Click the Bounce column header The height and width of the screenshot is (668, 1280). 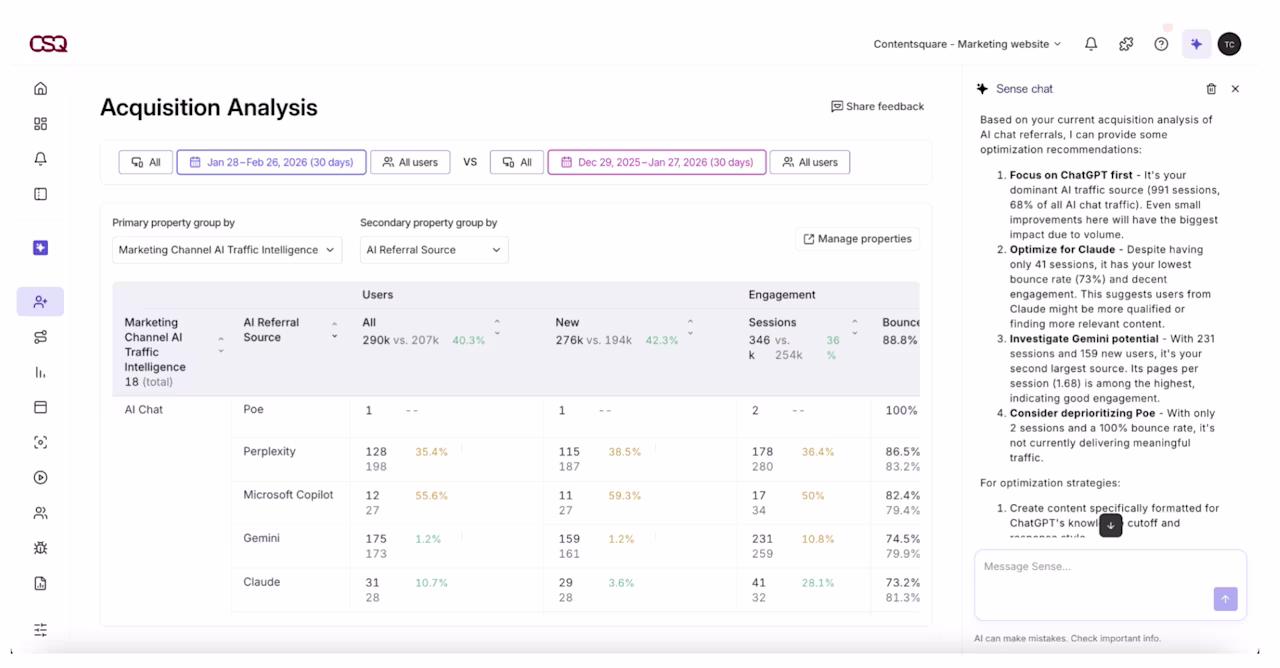[900, 323]
